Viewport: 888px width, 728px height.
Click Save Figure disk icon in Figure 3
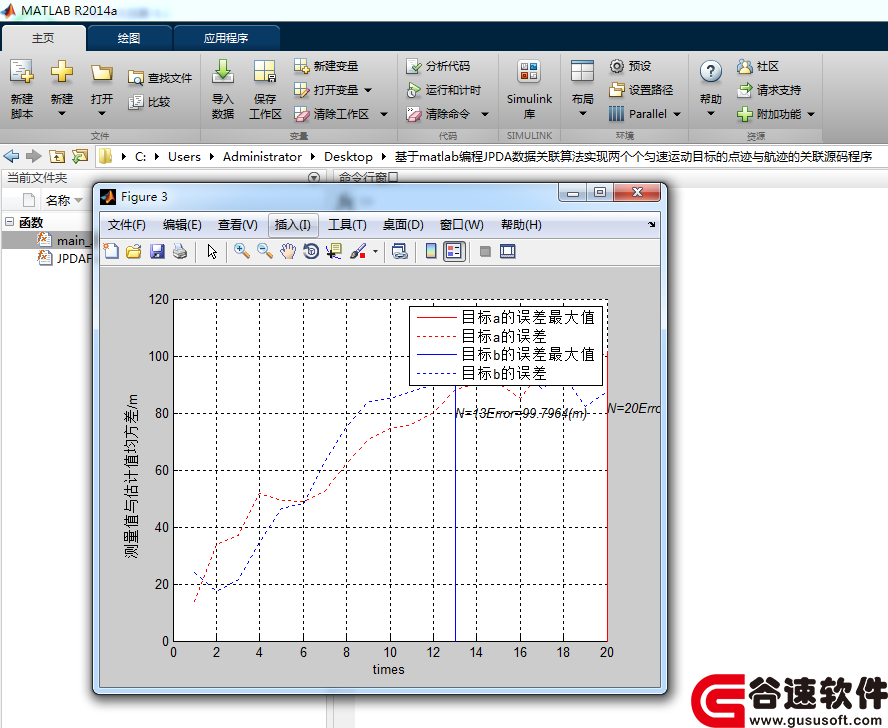click(157, 251)
